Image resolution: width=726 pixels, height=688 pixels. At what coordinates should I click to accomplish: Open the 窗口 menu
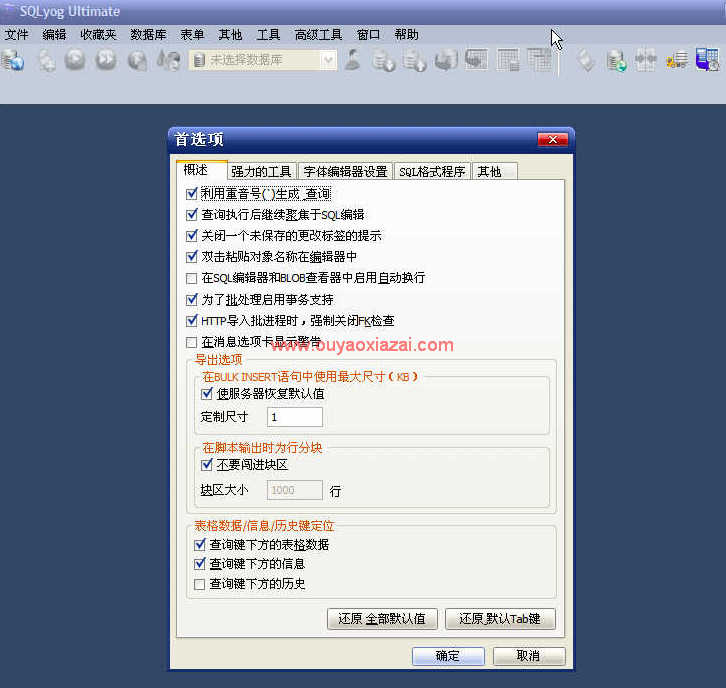[x=368, y=35]
